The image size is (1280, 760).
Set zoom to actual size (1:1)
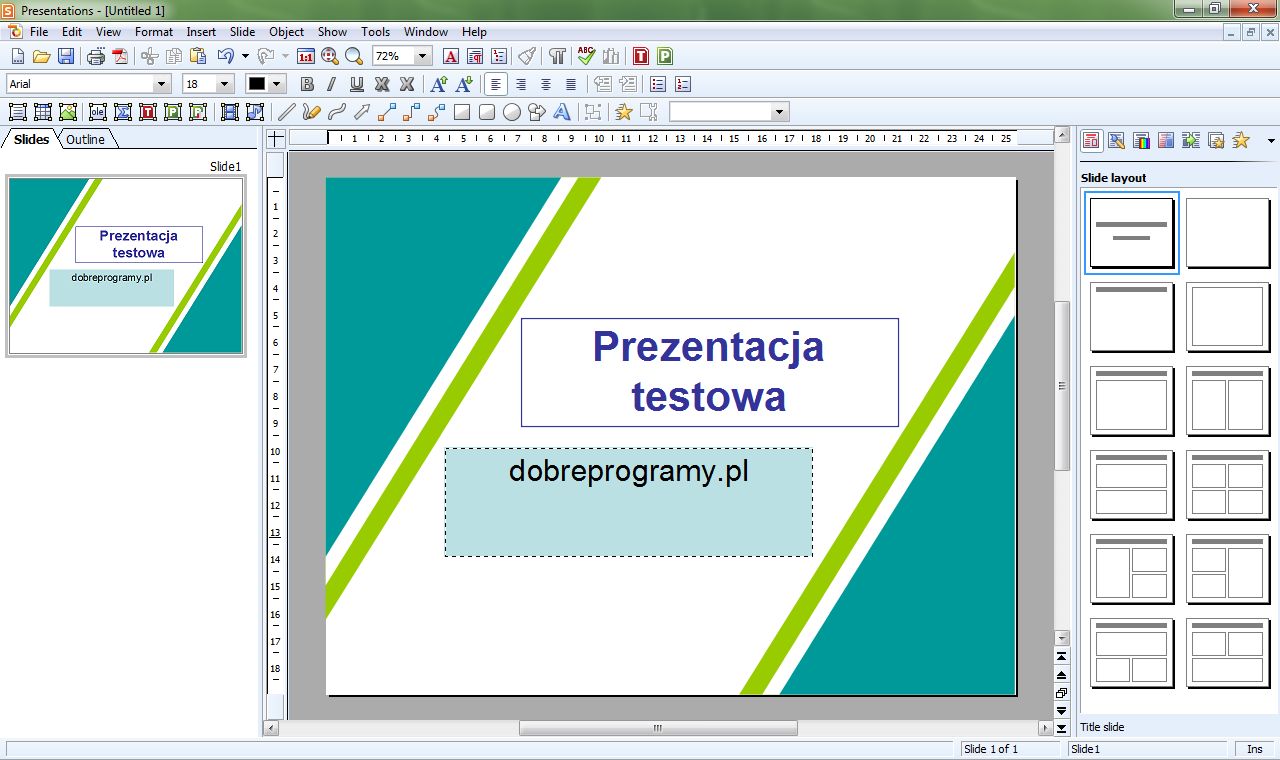click(305, 56)
